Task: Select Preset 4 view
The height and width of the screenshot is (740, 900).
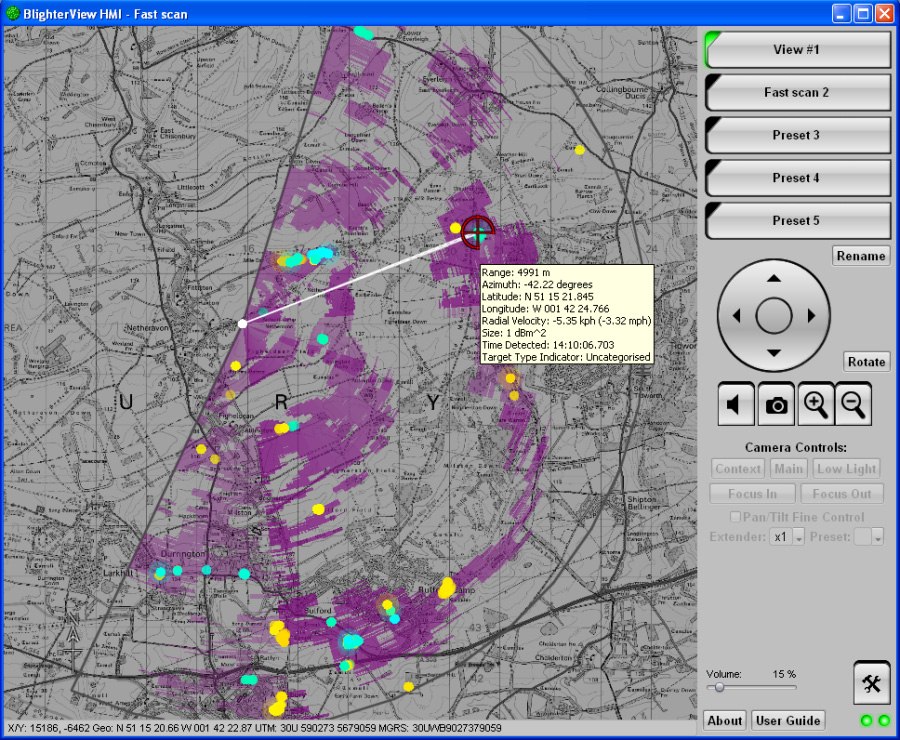Action: point(797,178)
